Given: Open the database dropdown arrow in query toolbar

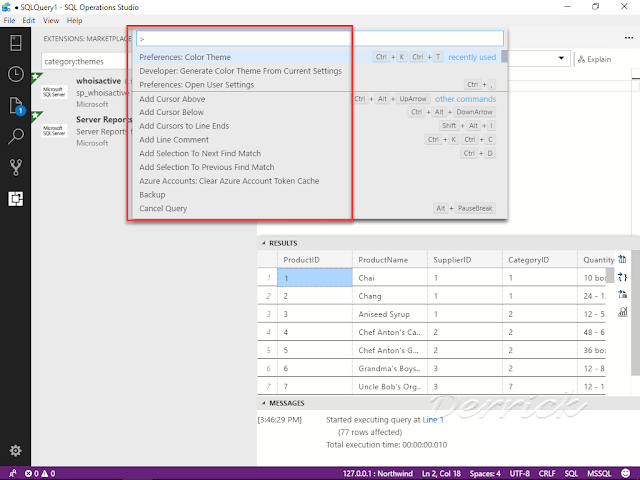Looking at the screenshot, I should 561,58.
